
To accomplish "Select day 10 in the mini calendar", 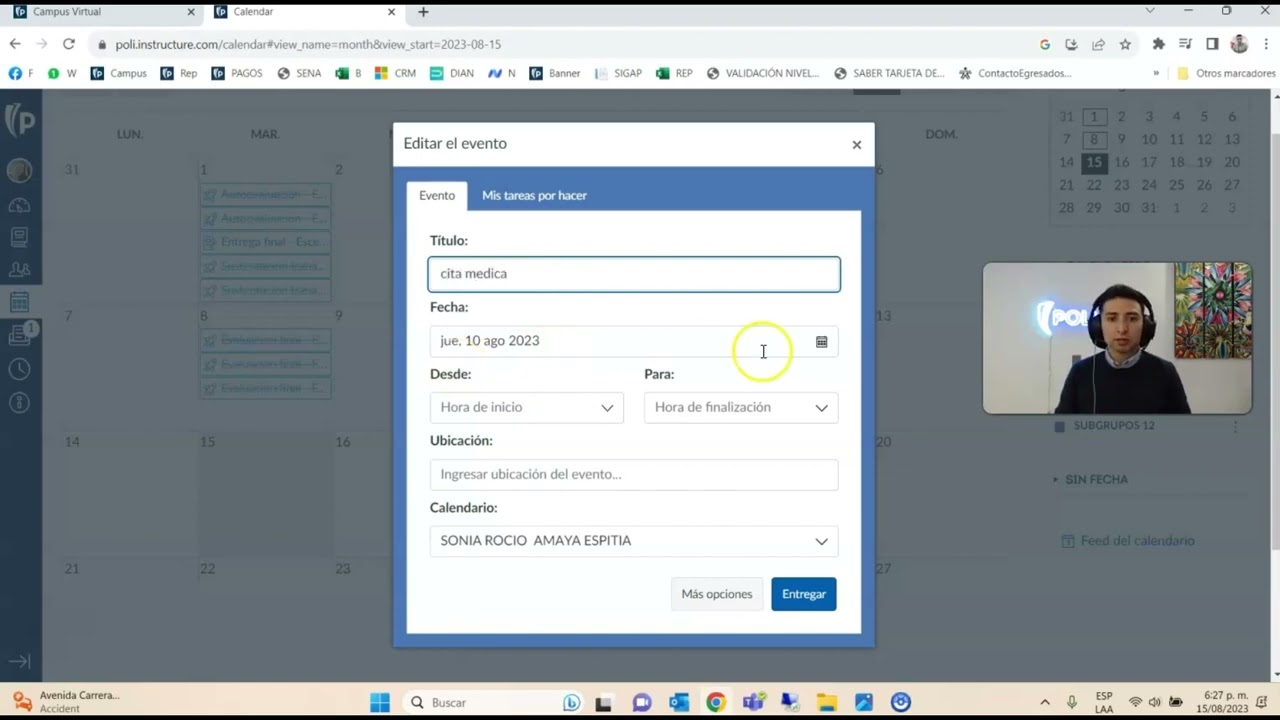I will click(1148, 138).
